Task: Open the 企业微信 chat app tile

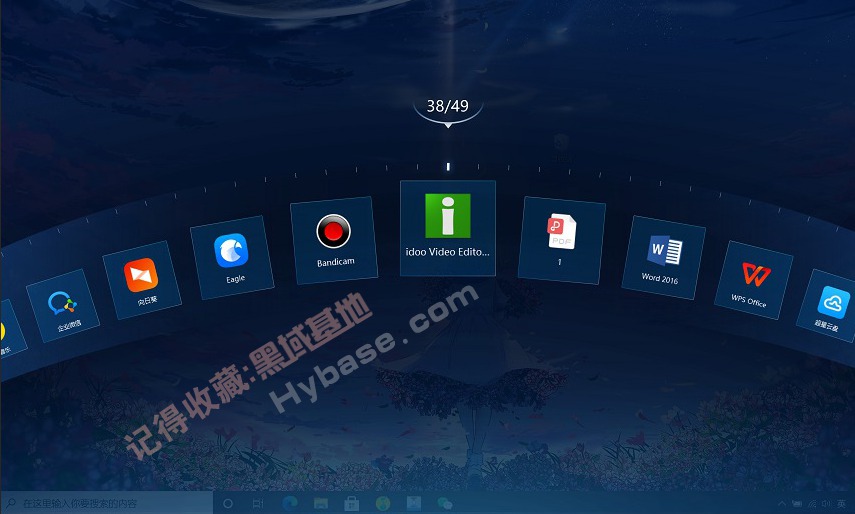Action: pos(63,305)
